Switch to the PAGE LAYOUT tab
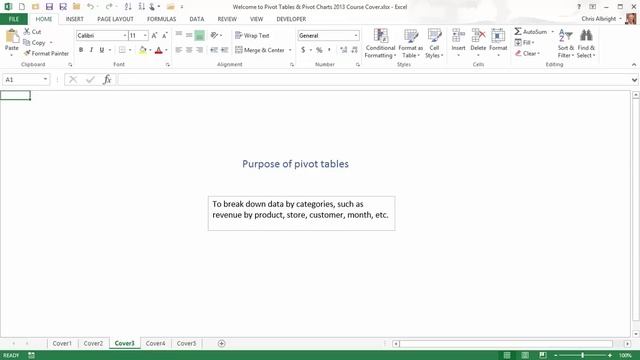 pyautogui.click(x=116, y=19)
